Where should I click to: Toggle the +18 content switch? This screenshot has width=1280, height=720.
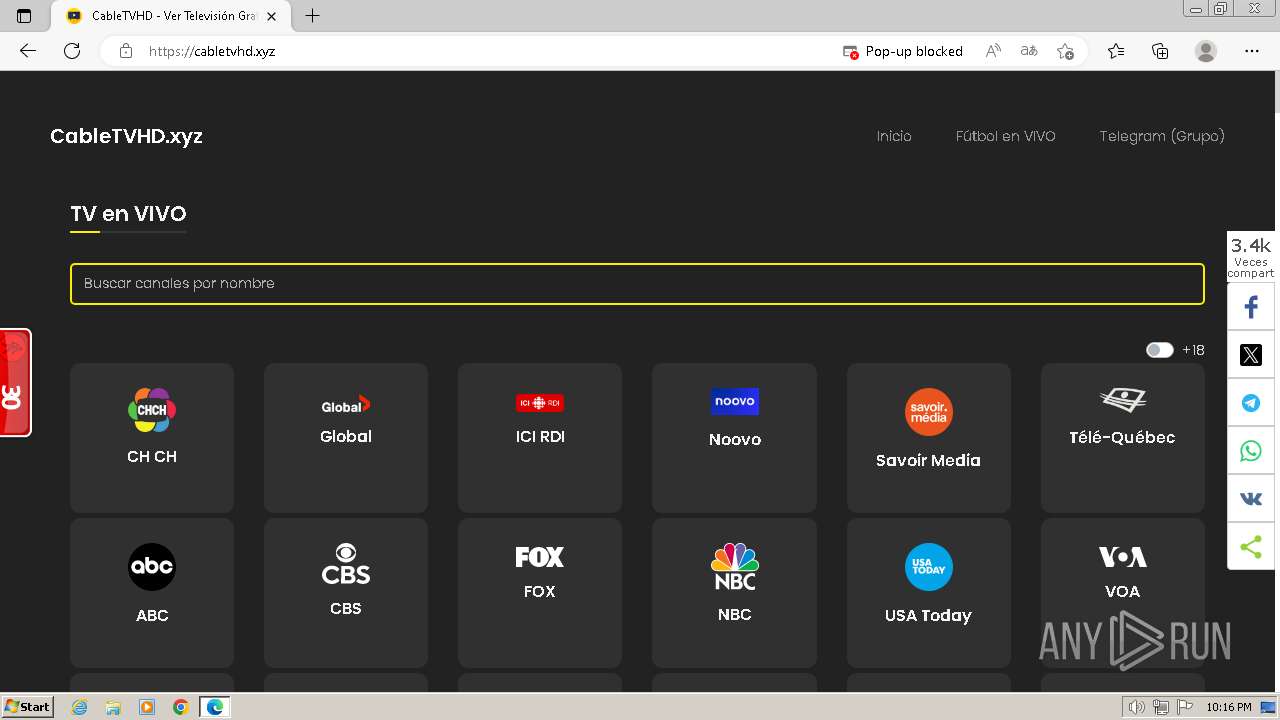(x=1160, y=350)
